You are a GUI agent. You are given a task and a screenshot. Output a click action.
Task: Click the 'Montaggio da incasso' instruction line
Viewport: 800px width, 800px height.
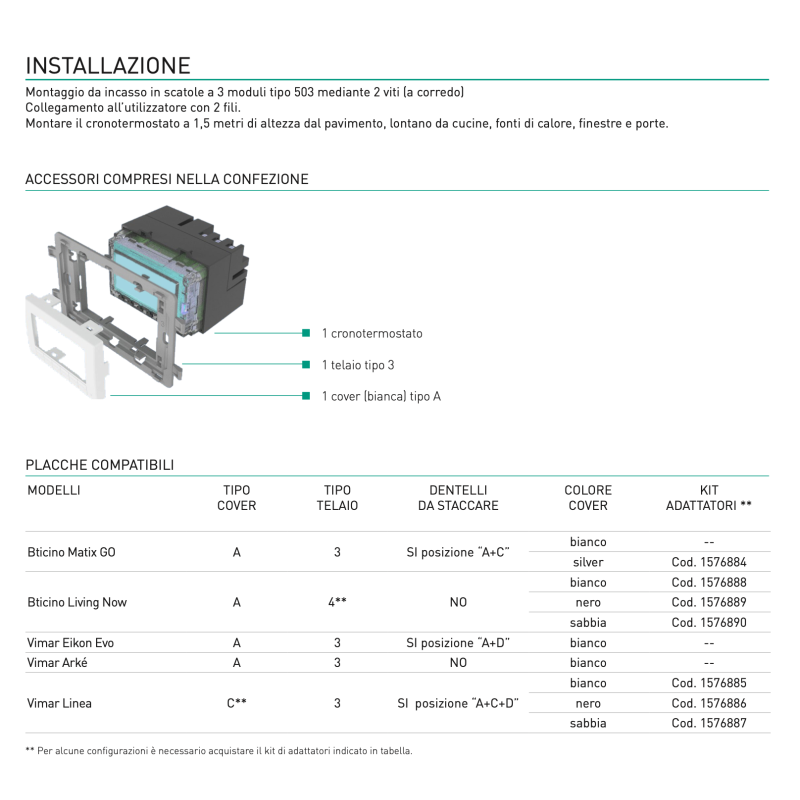tap(244, 92)
